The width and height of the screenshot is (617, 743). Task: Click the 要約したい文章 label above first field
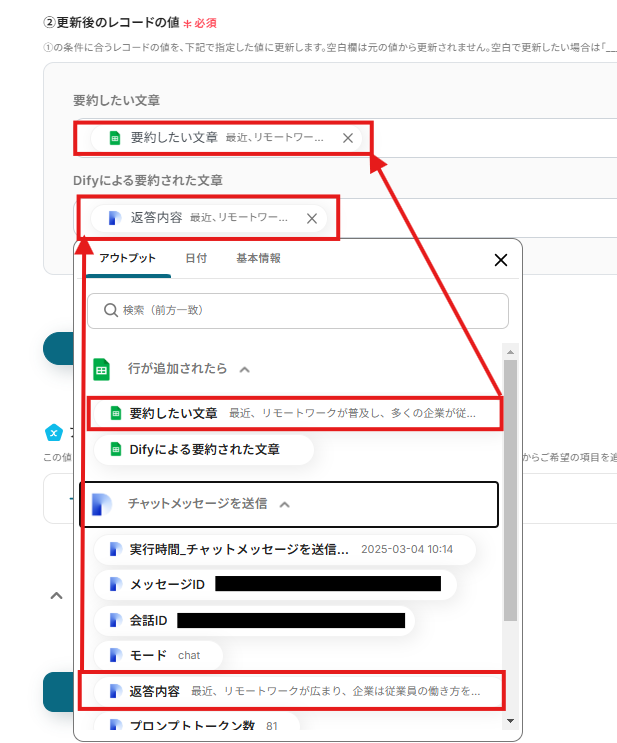(117, 100)
